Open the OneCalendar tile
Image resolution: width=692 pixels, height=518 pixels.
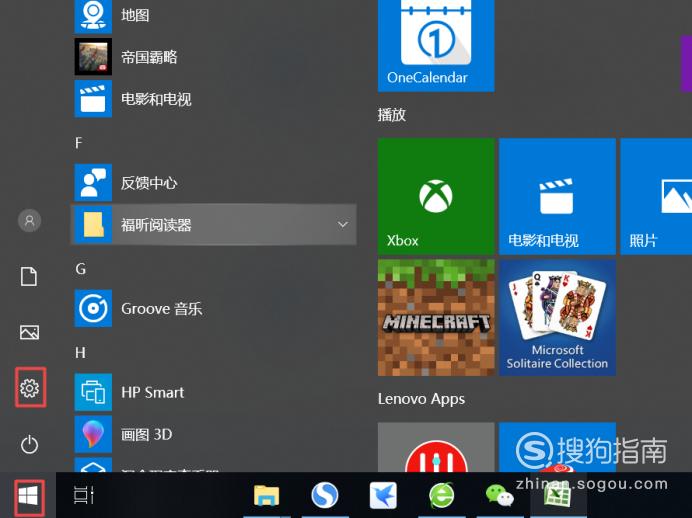click(x=436, y=46)
